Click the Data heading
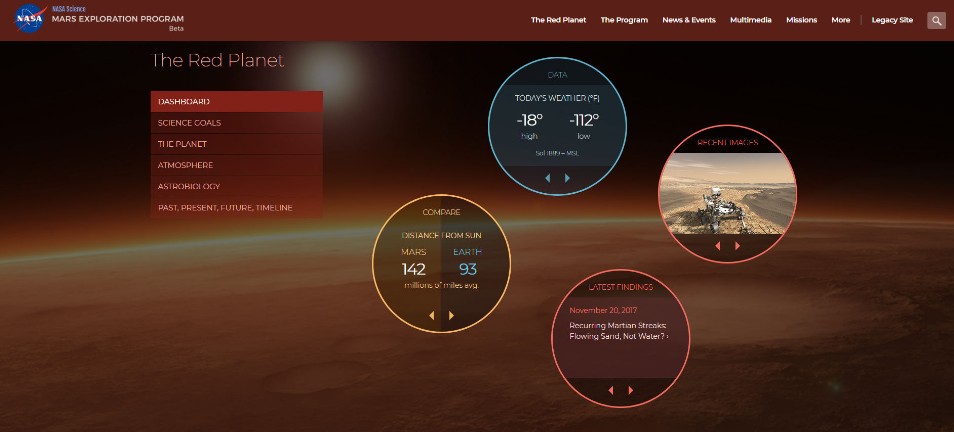This screenshot has width=954, height=432. (x=557, y=75)
